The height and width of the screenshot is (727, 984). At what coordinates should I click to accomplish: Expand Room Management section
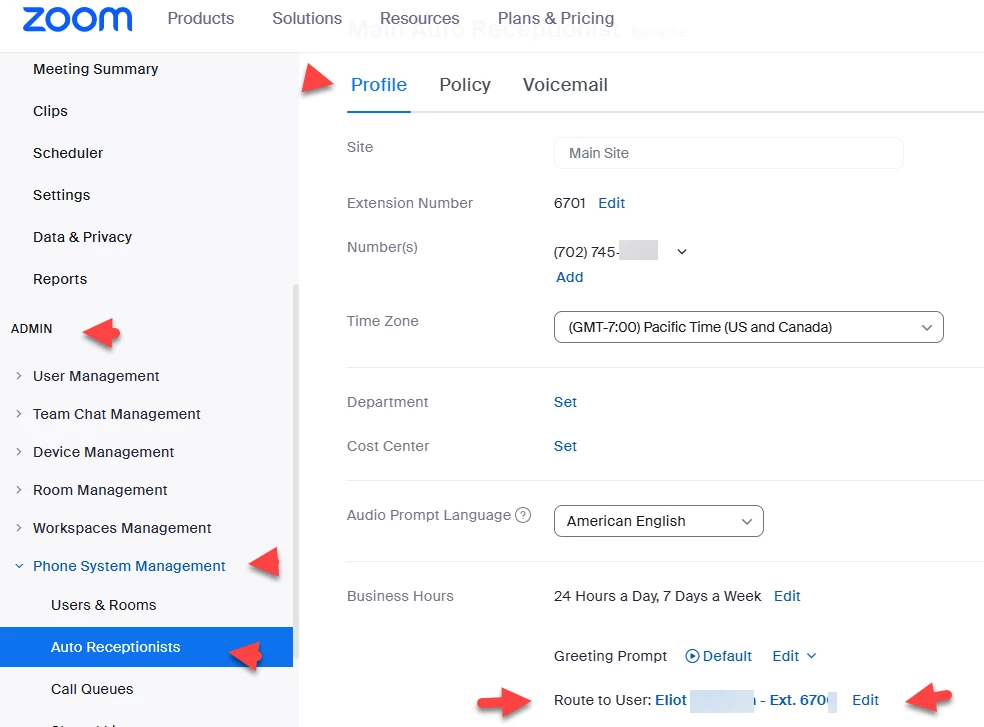click(x=100, y=490)
